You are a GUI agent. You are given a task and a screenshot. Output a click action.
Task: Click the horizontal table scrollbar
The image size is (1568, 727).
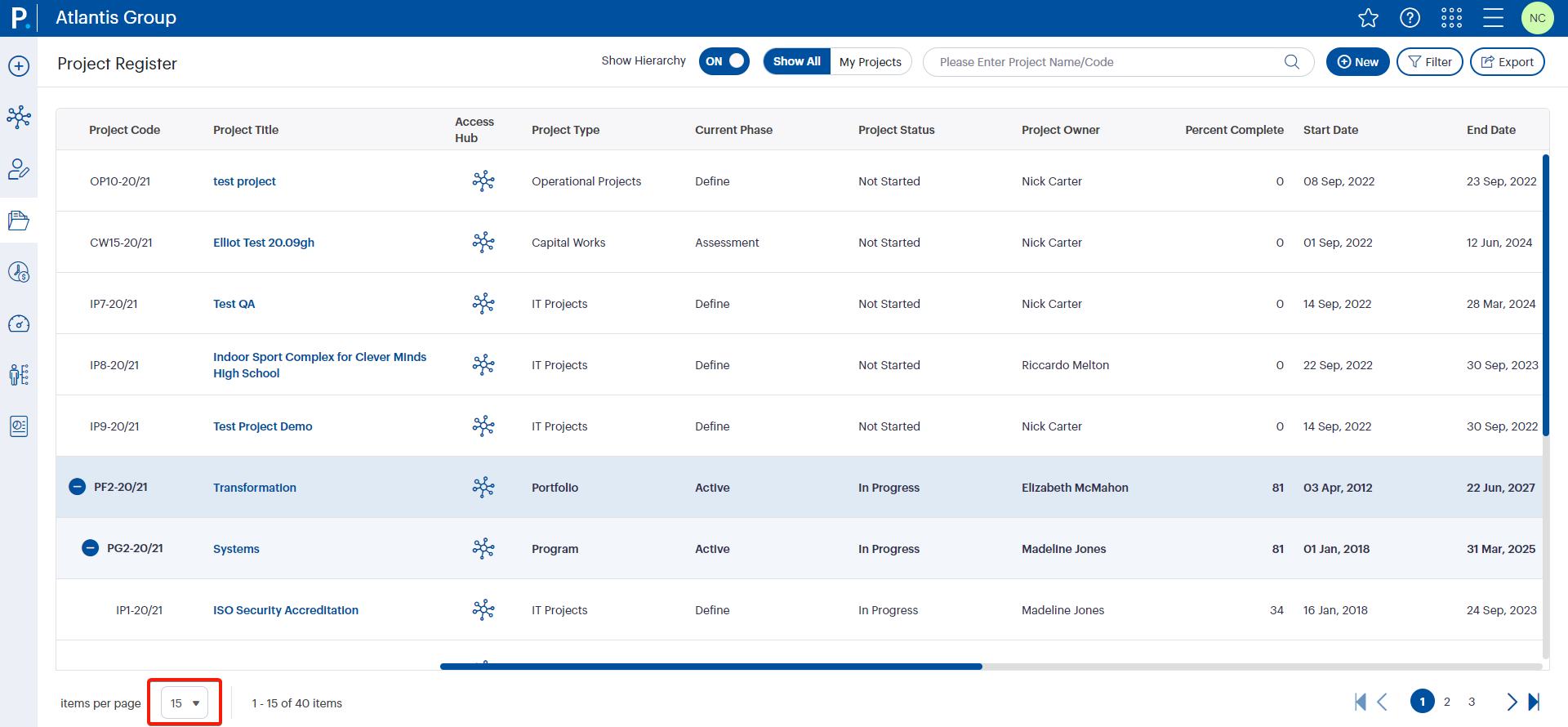tap(710, 667)
